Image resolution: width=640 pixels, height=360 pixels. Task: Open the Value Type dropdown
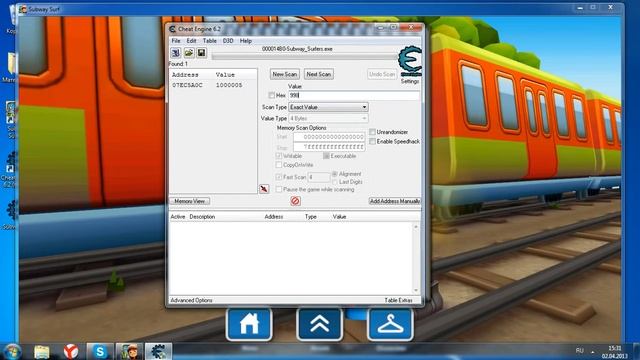(x=328, y=118)
